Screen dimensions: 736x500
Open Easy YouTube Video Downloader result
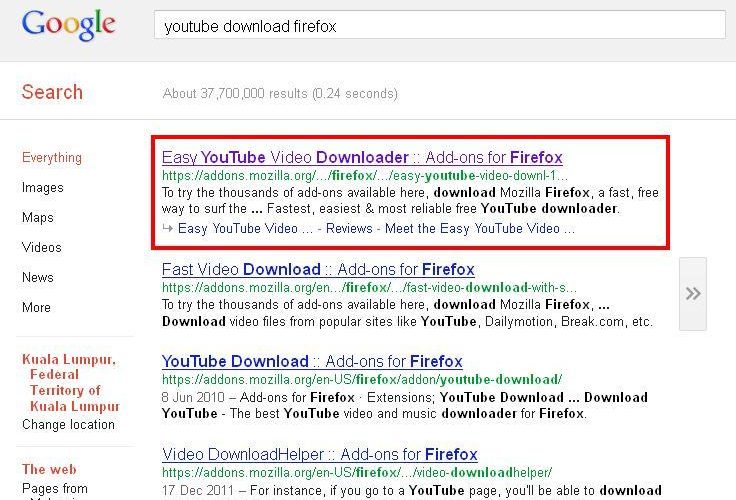click(362, 157)
